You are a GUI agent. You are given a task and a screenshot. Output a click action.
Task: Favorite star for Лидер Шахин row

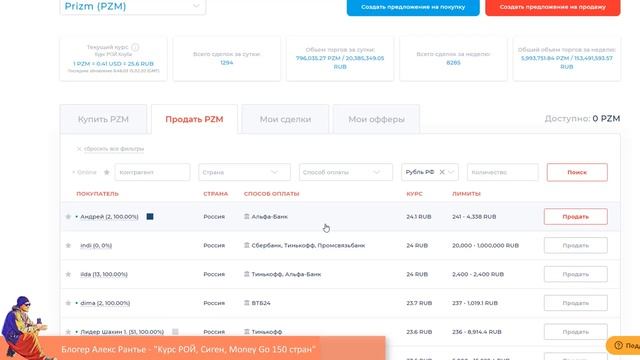[68, 332]
